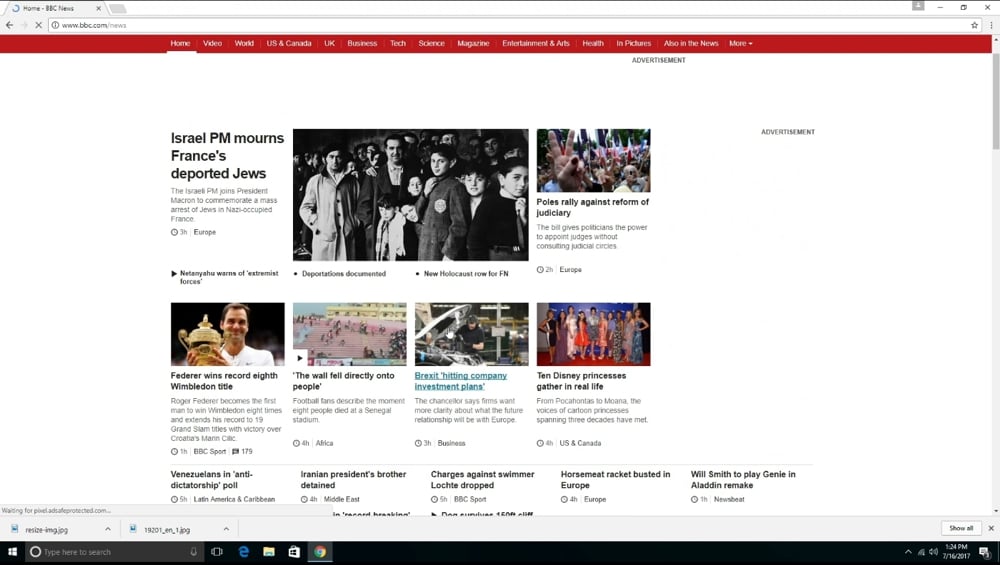Open the Science section
Viewport: 1000px width, 565px height.
click(431, 43)
